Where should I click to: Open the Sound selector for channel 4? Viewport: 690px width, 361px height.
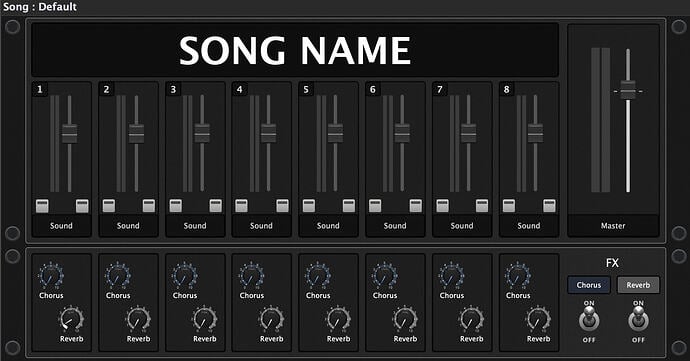tap(261, 226)
